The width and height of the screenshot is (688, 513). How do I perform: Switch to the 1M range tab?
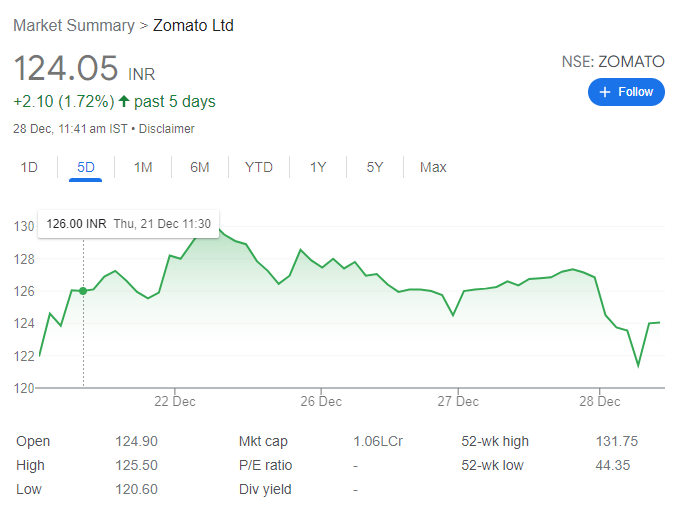click(143, 167)
